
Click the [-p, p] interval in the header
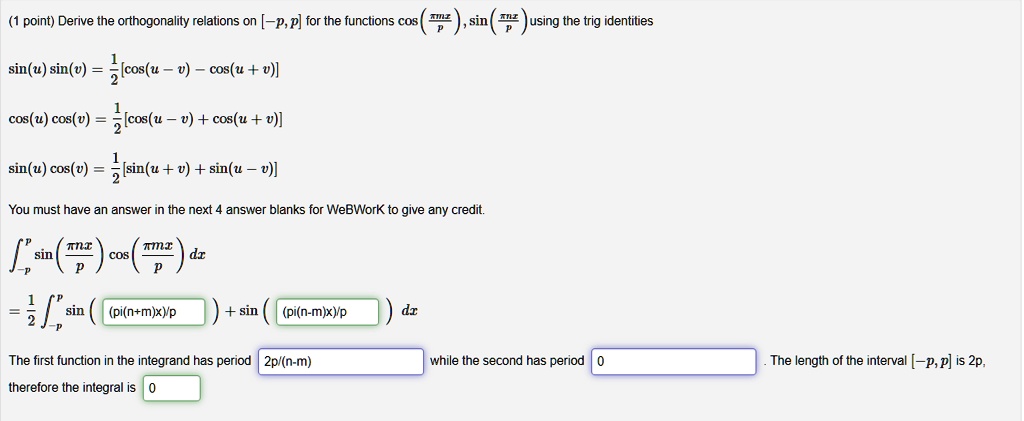[x=281, y=21]
